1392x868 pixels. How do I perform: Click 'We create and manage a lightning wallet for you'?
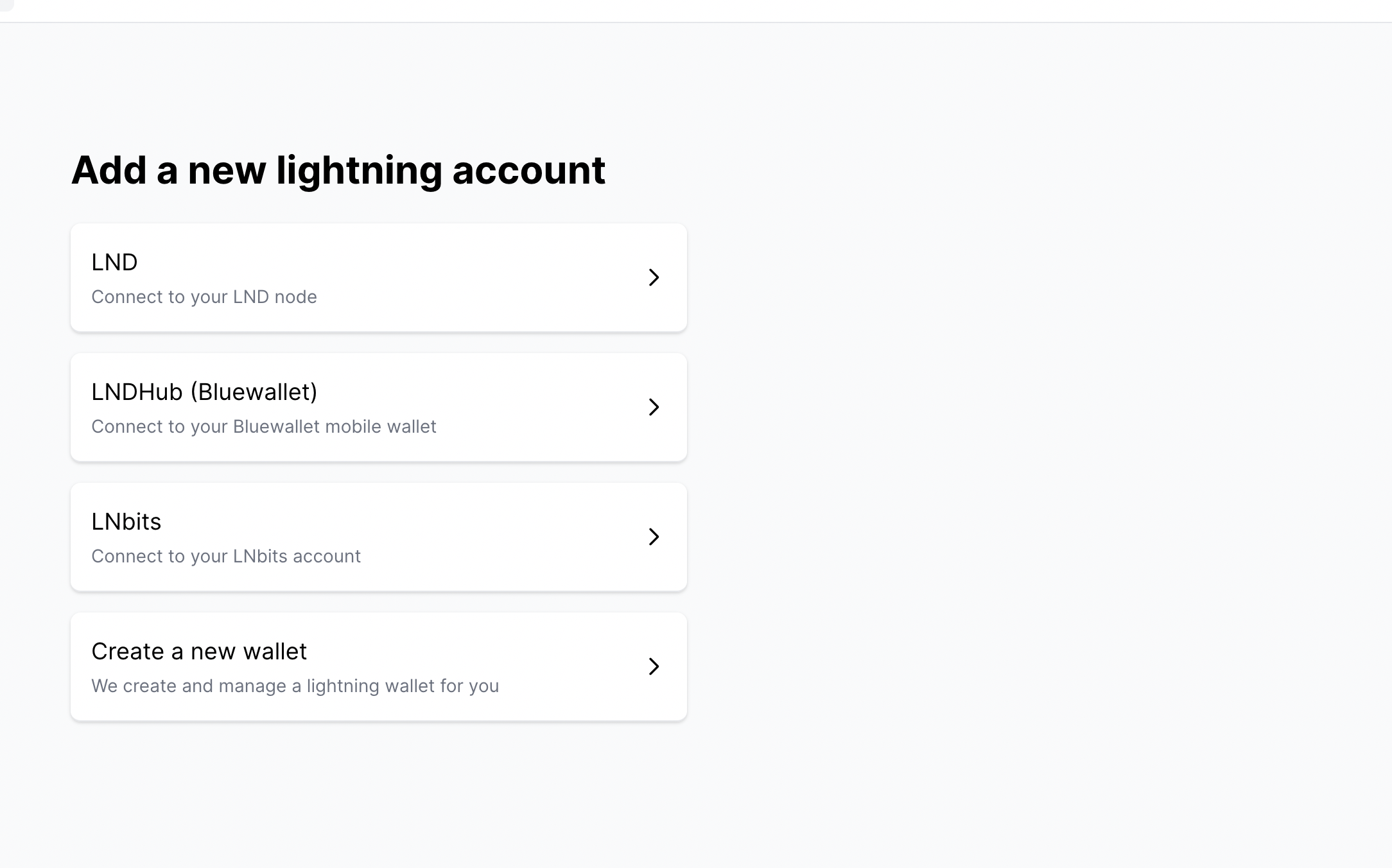(x=295, y=686)
